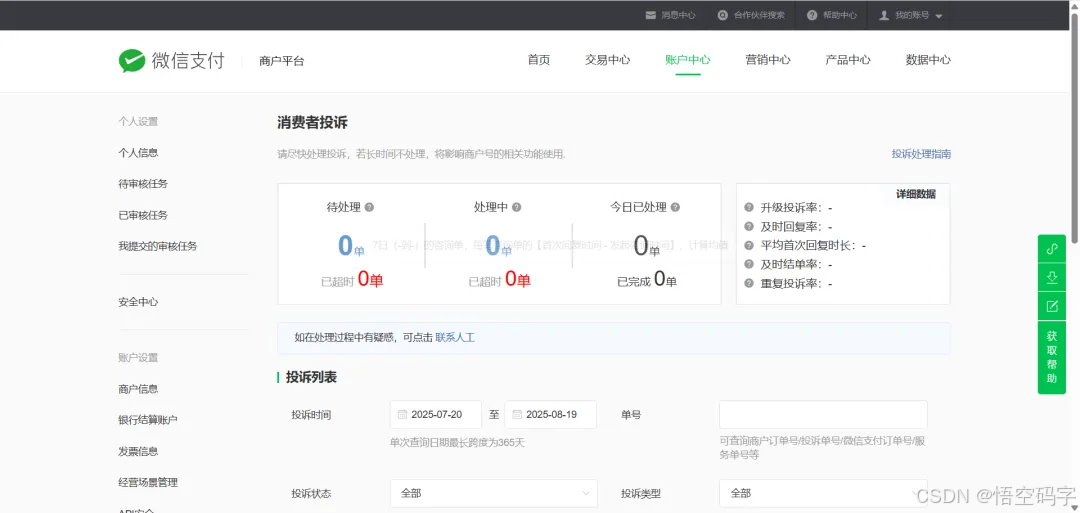Open 待审核任务 in the sidebar
Screen dimensions: 1080x513
coord(143,184)
